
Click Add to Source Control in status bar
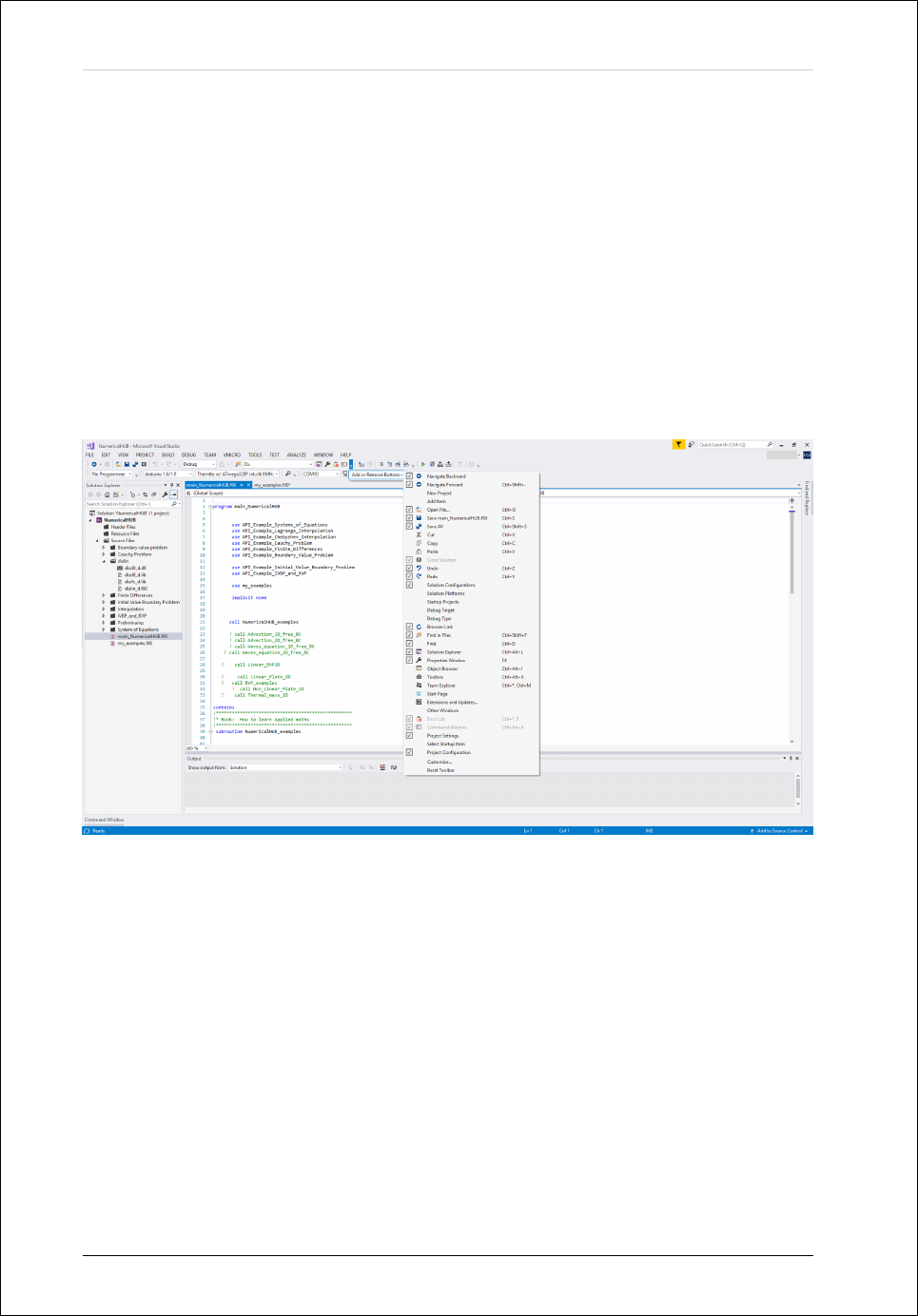coord(781,831)
